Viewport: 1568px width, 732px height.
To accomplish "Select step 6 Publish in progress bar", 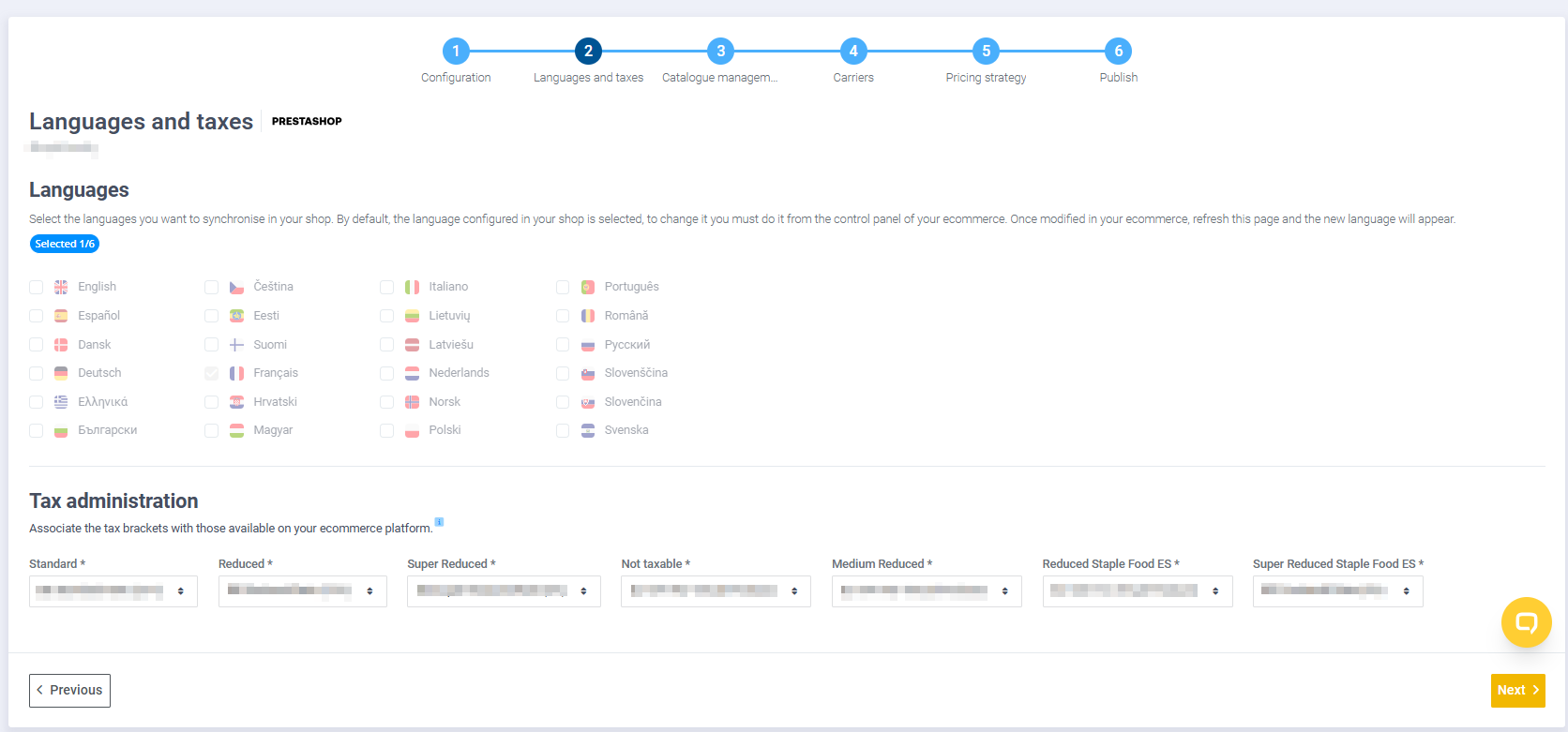I will coord(1118,52).
